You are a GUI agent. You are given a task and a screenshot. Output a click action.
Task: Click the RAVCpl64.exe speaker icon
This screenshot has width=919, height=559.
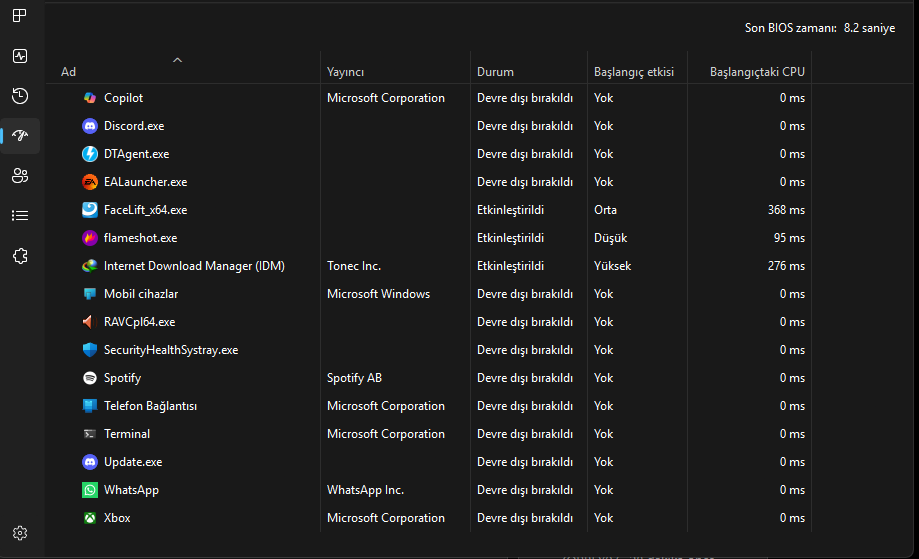[x=90, y=322]
